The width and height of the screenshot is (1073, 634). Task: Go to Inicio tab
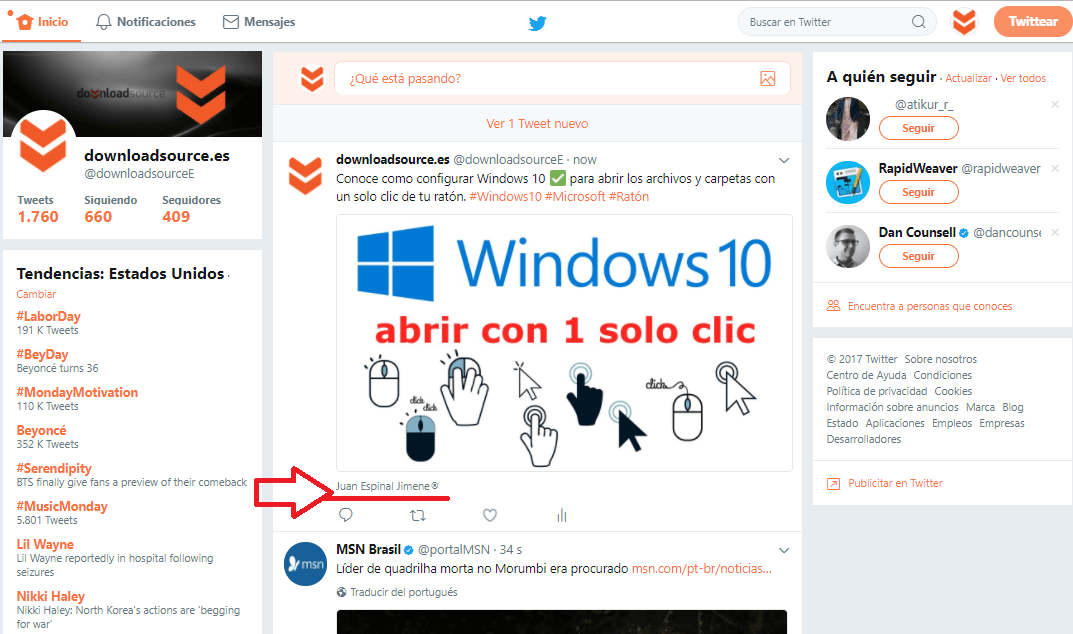point(42,22)
